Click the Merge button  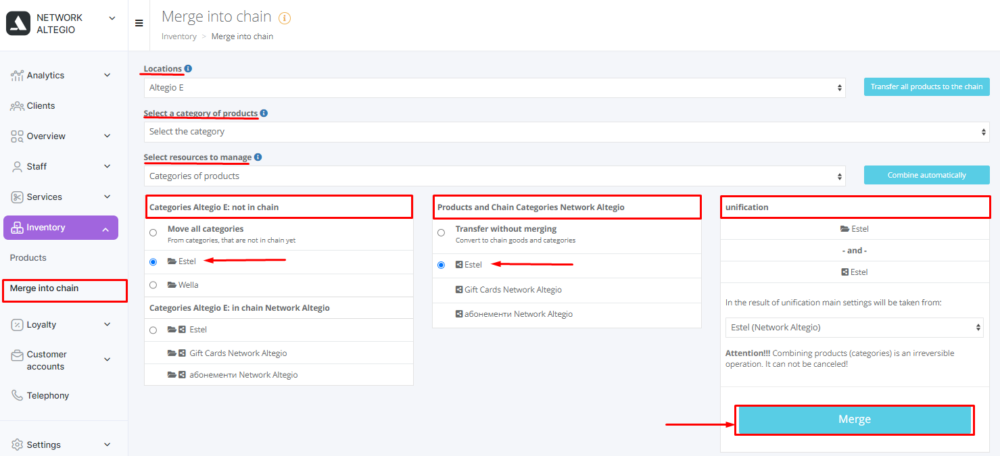click(855, 420)
